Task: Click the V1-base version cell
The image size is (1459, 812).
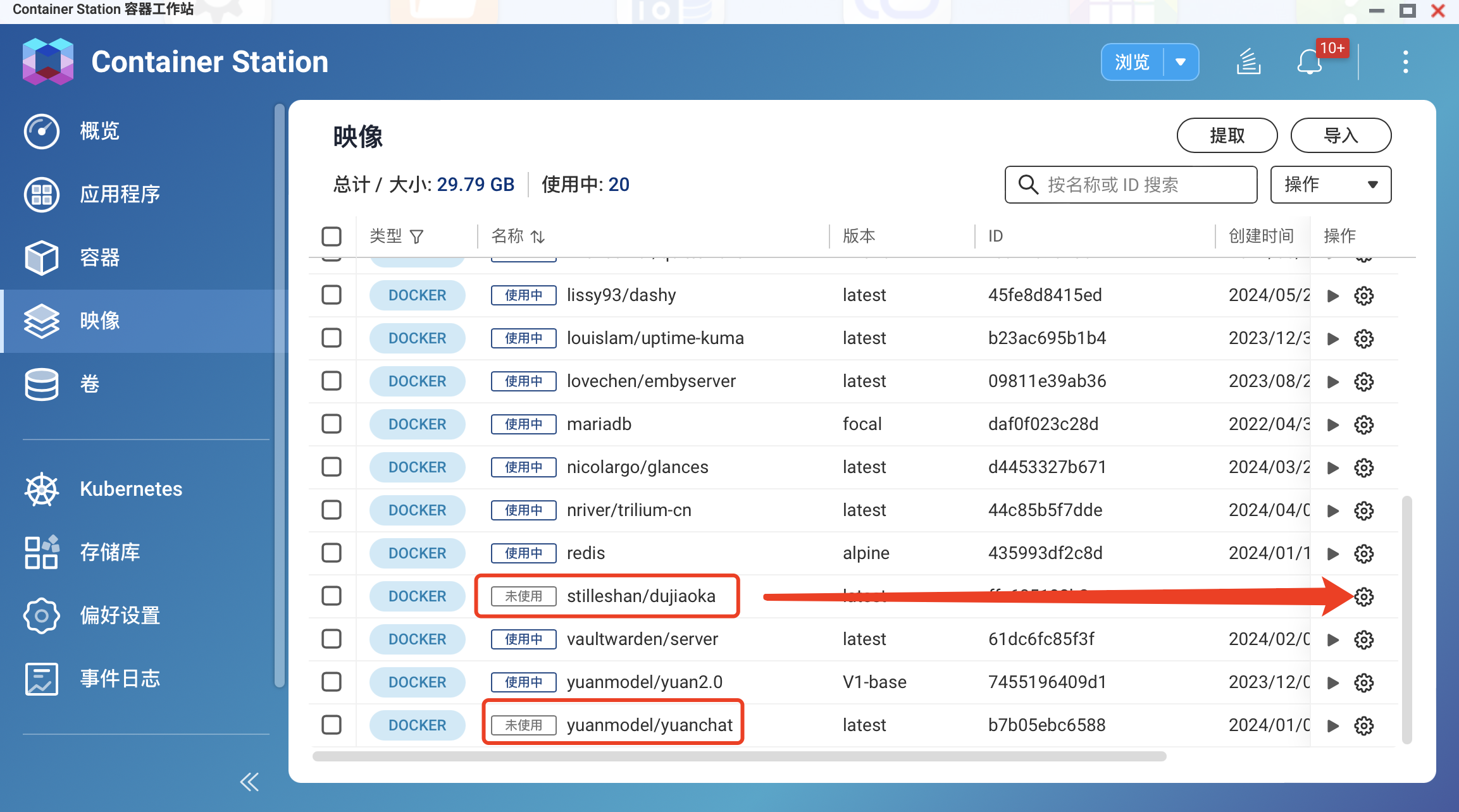Action: coord(874,682)
